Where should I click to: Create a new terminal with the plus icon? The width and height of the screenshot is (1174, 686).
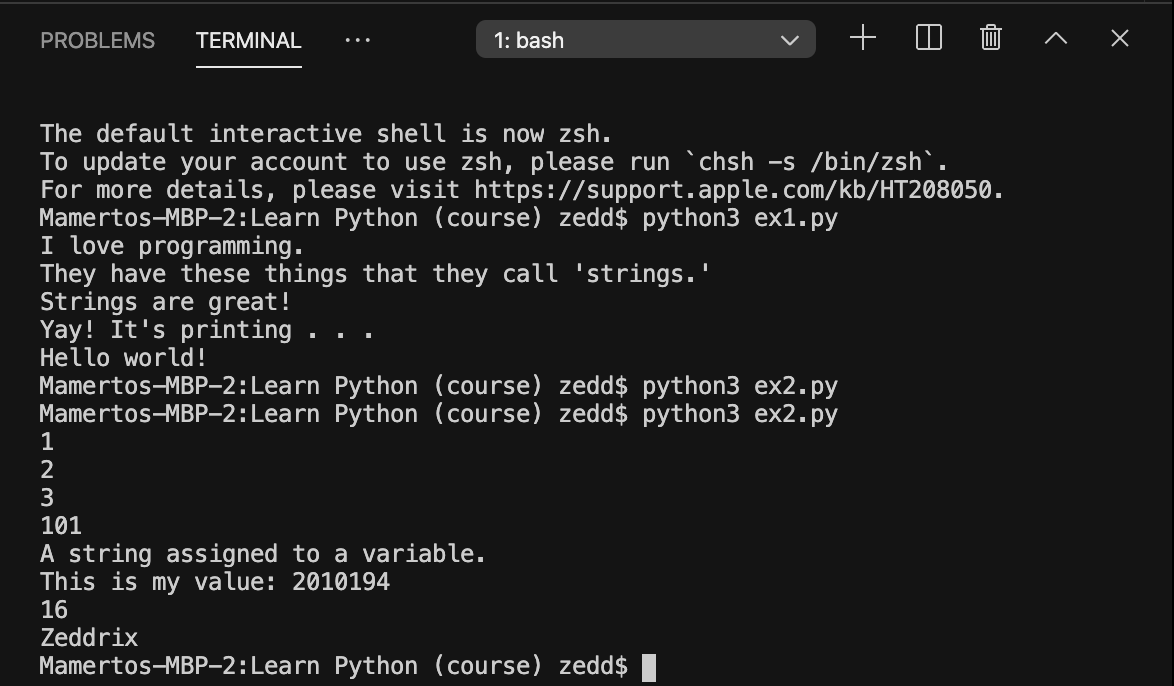click(861, 39)
